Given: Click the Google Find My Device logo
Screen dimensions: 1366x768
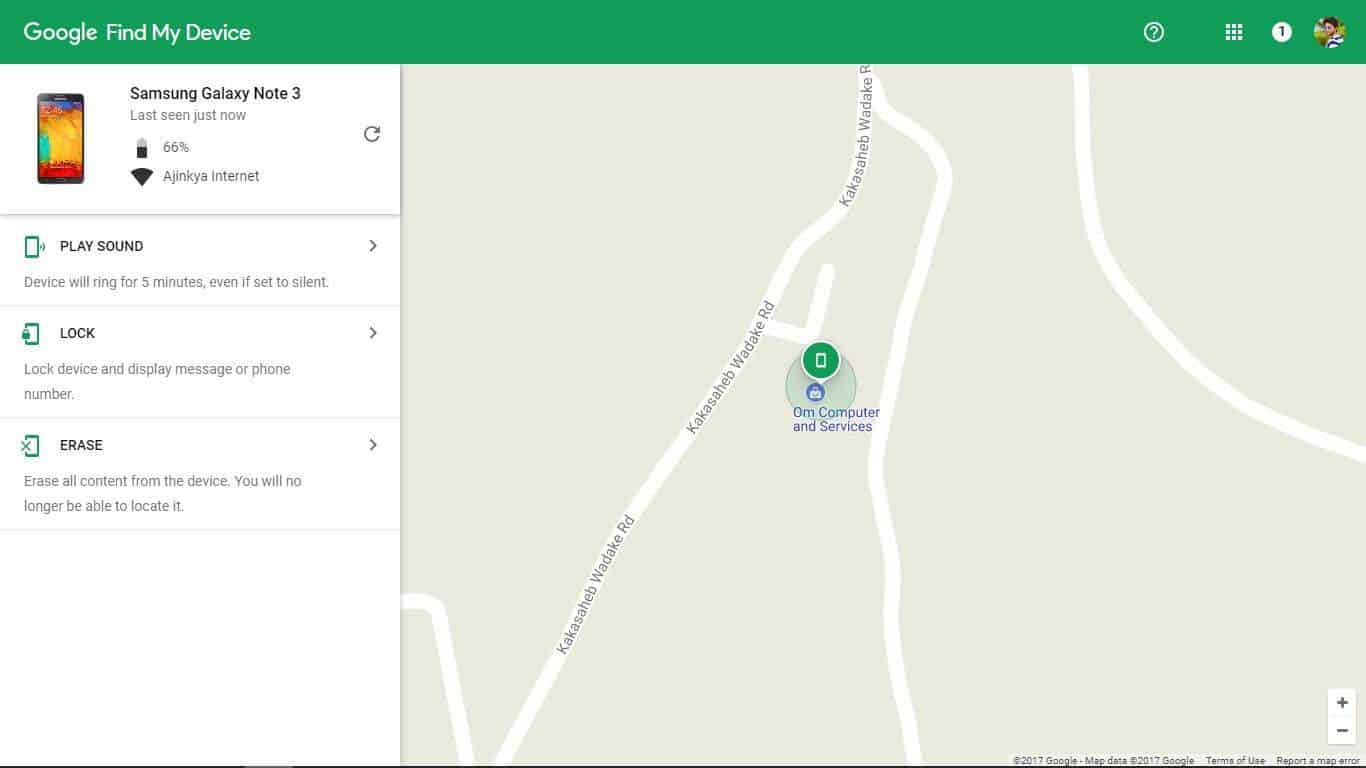Looking at the screenshot, I should pyautogui.click(x=137, y=32).
